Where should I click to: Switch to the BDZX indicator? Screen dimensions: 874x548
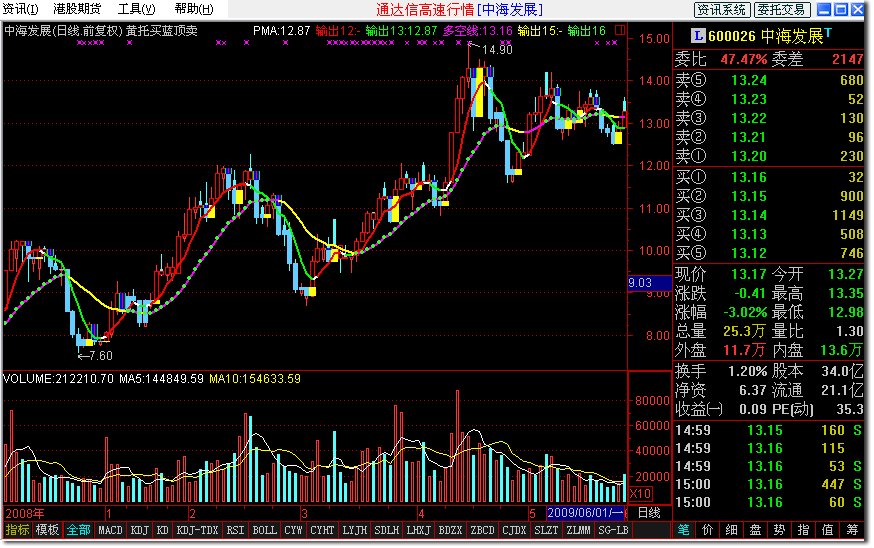coord(450,530)
